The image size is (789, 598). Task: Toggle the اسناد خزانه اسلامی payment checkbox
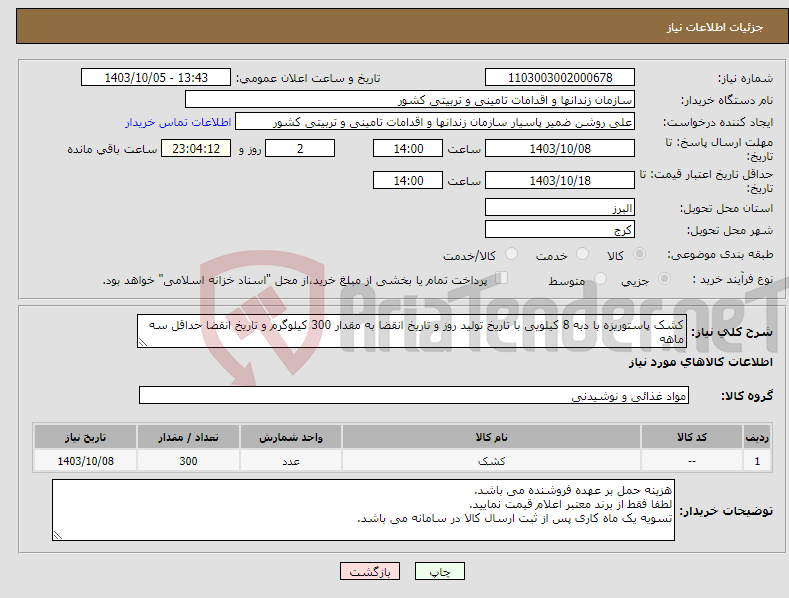click(x=502, y=278)
